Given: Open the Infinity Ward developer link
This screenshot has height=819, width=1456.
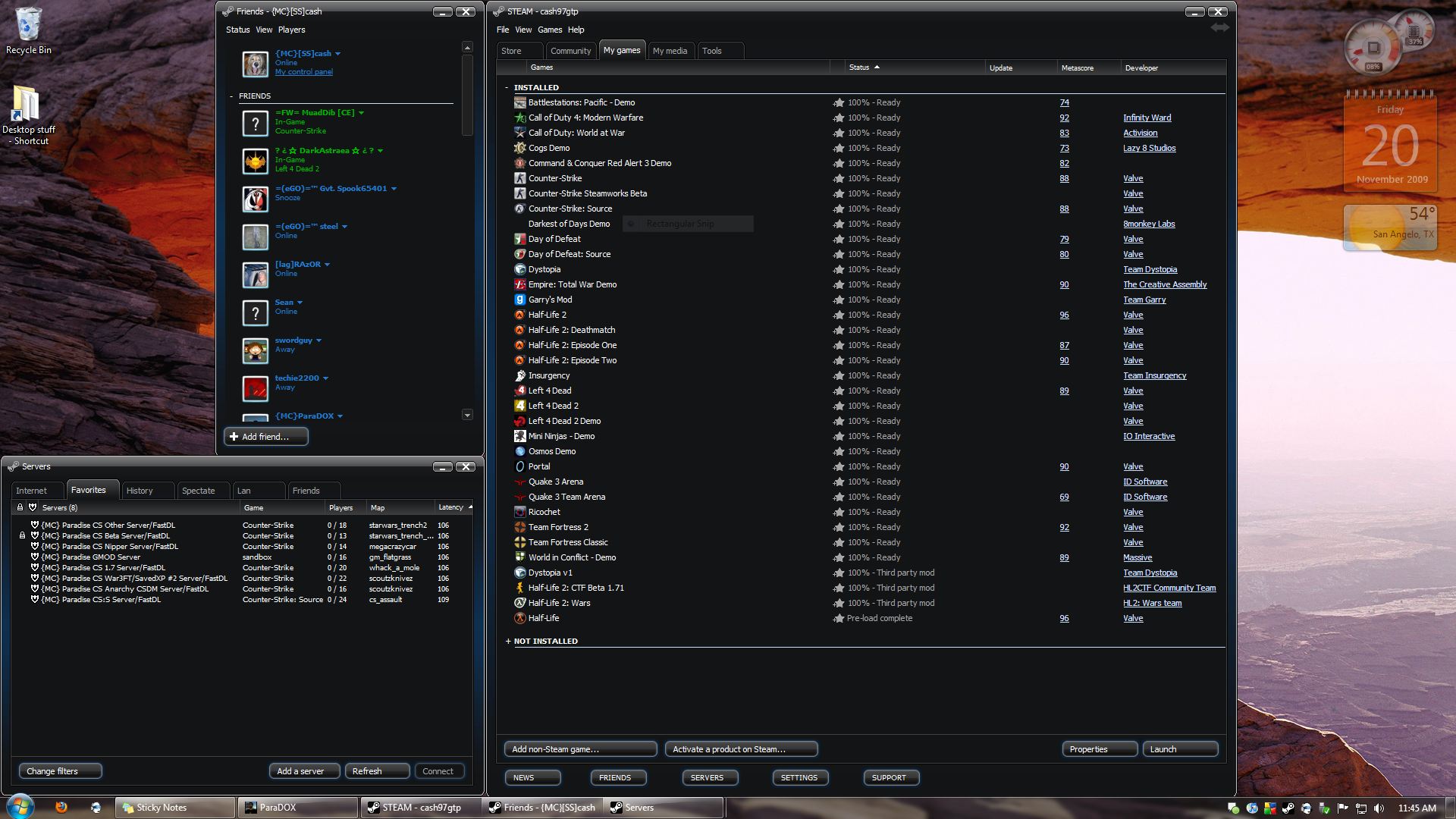Looking at the screenshot, I should pos(1147,118).
